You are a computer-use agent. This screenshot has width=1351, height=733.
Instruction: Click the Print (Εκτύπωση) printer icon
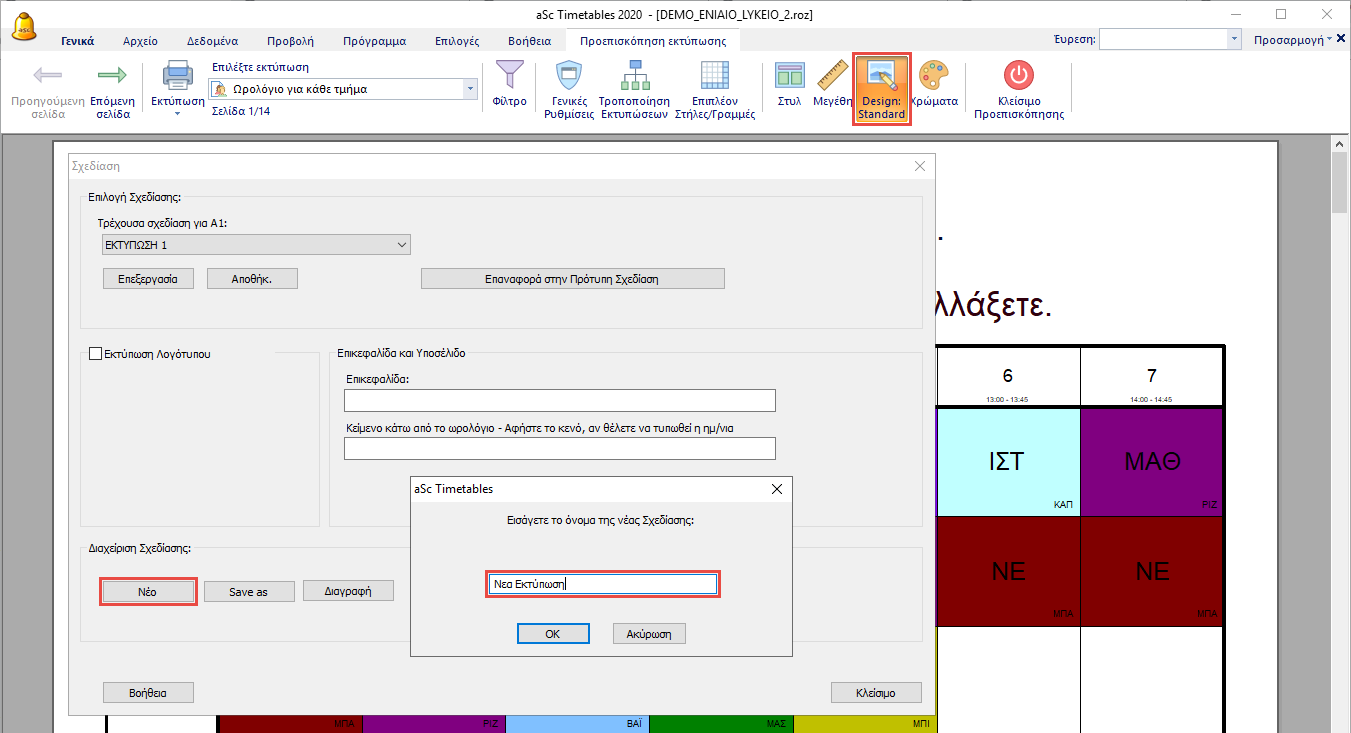tap(177, 77)
